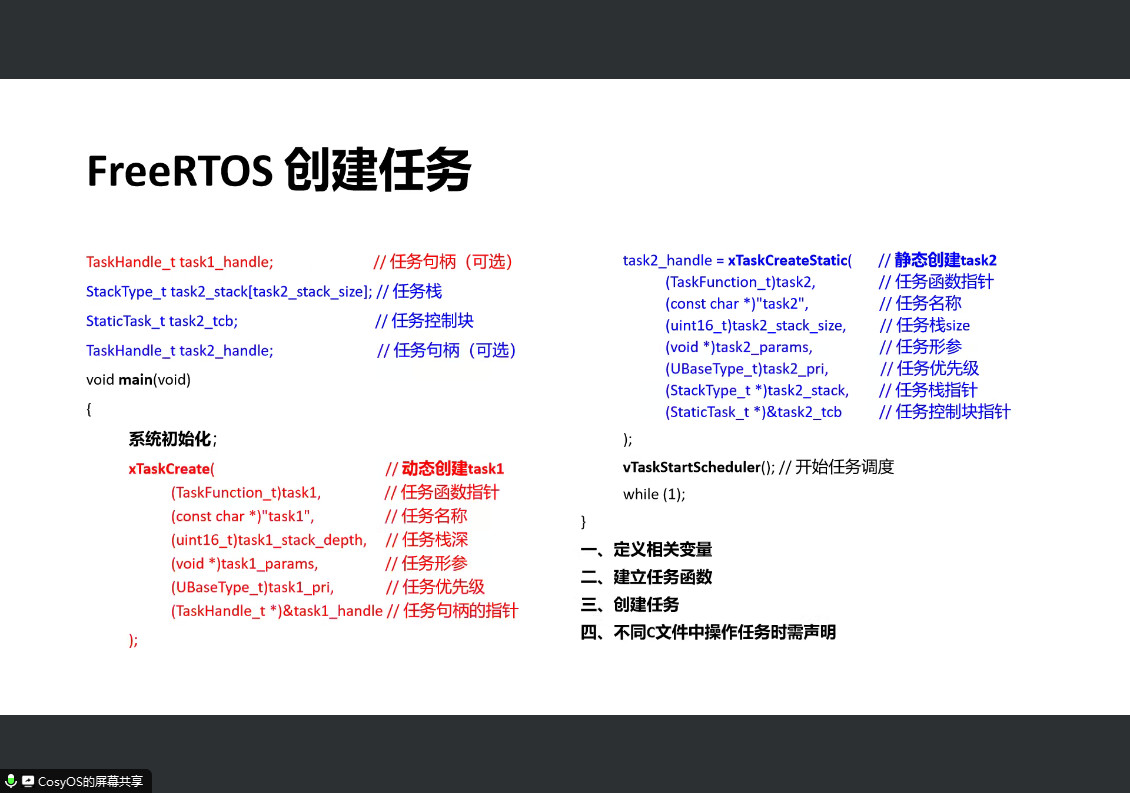Click 'vTaskStartScheduler();' text

point(699,467)
